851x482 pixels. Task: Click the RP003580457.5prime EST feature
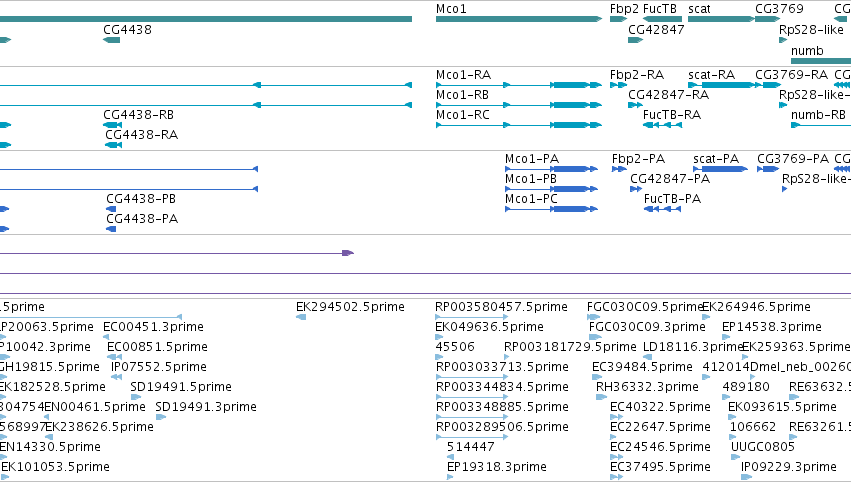(x=472, y=317)
